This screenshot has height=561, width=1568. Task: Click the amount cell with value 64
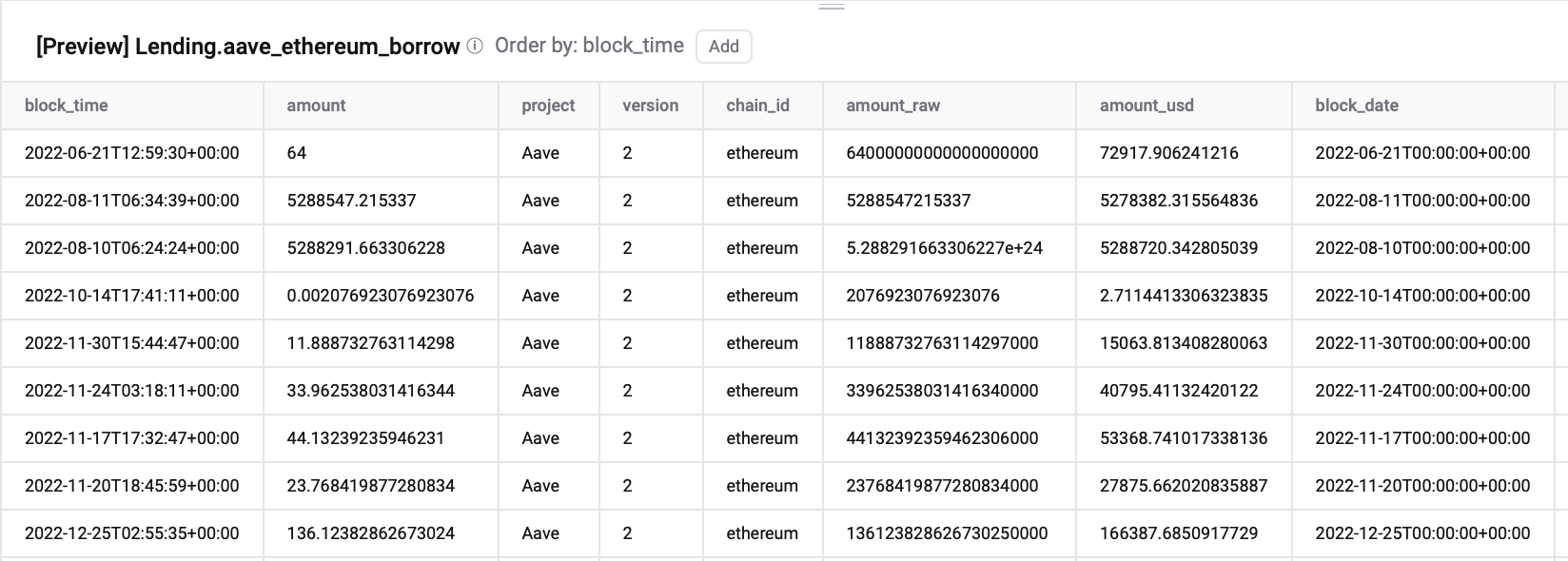pos(297,153)
